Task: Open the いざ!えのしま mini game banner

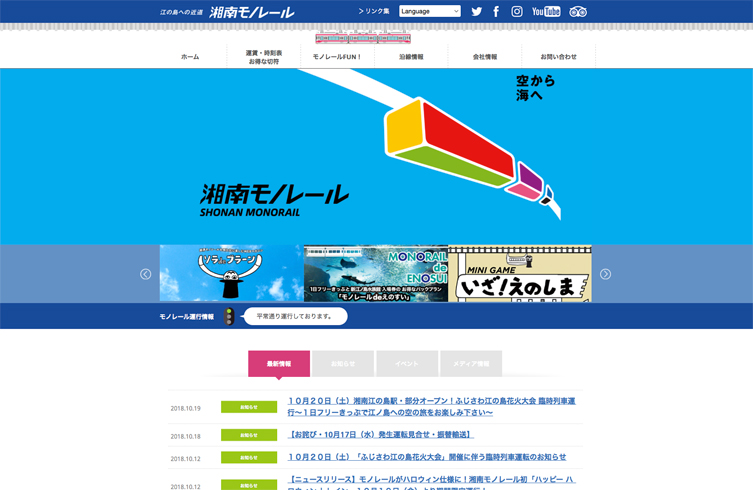Action: click(520, 274)
